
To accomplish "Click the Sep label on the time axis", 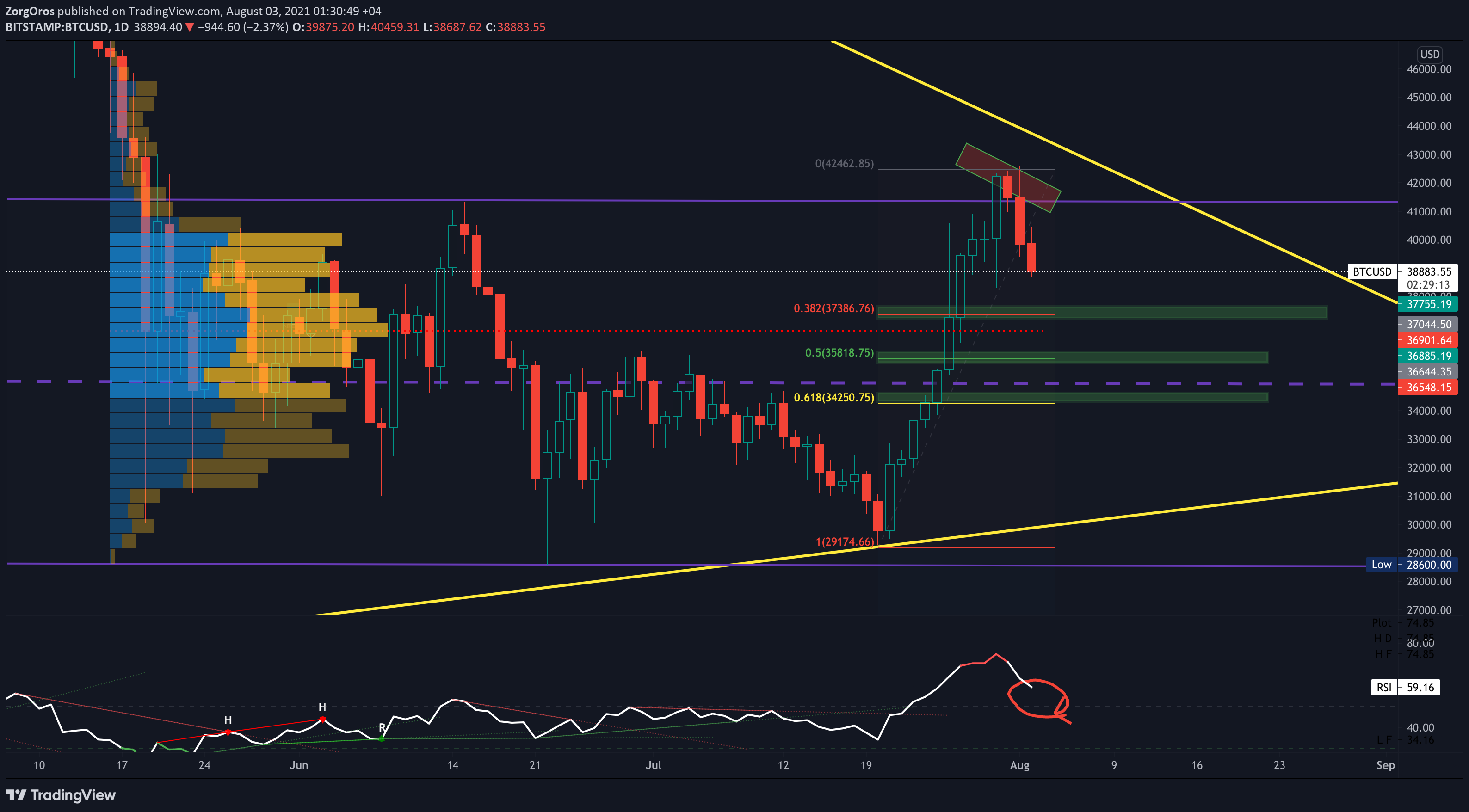I will tap(1386, 765).
